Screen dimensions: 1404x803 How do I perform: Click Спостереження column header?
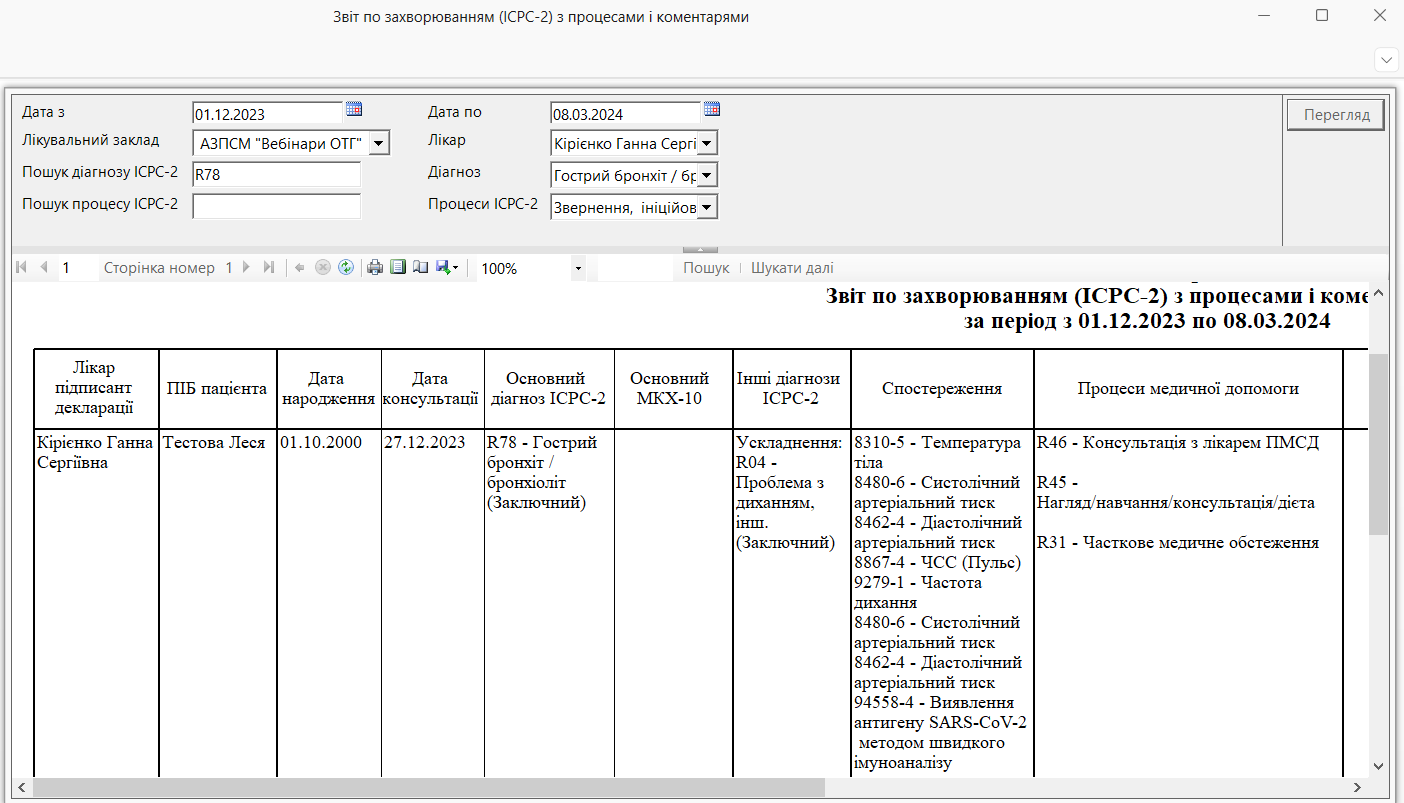click(x=942, y=389)
